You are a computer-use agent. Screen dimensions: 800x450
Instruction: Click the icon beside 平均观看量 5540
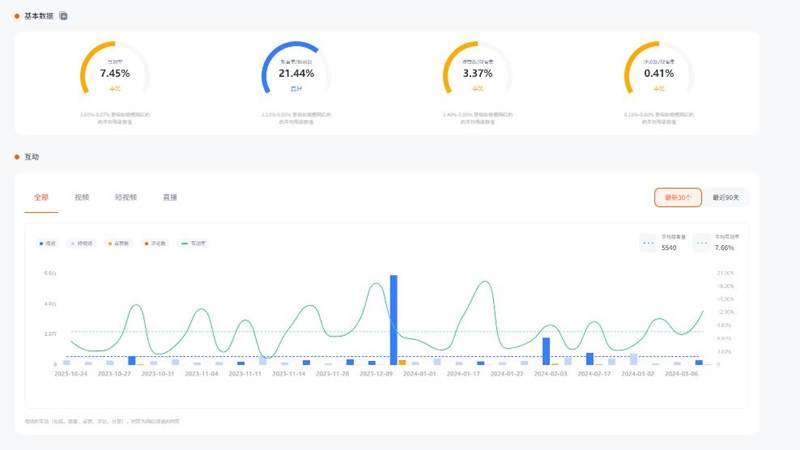tap(649, 243)
